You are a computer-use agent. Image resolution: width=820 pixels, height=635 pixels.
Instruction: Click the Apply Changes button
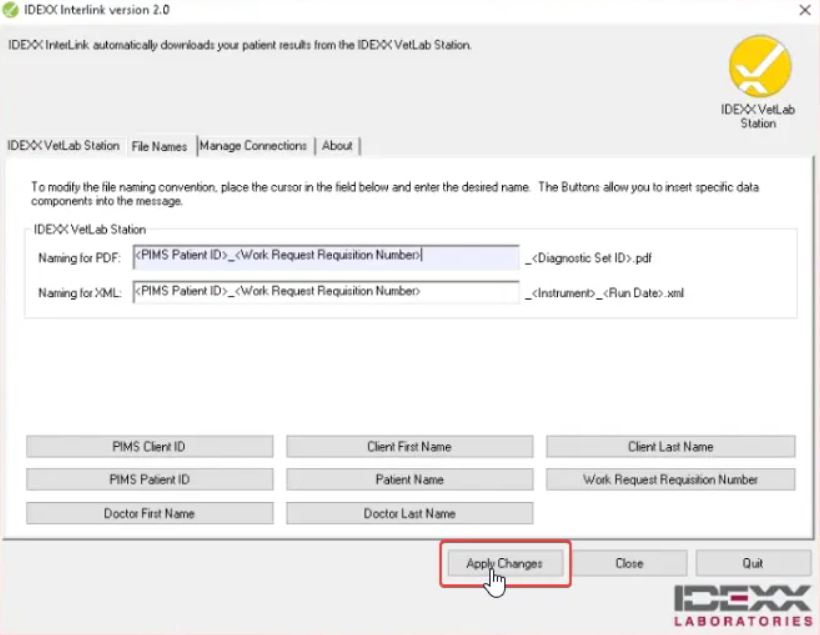(x=505, y=563)
